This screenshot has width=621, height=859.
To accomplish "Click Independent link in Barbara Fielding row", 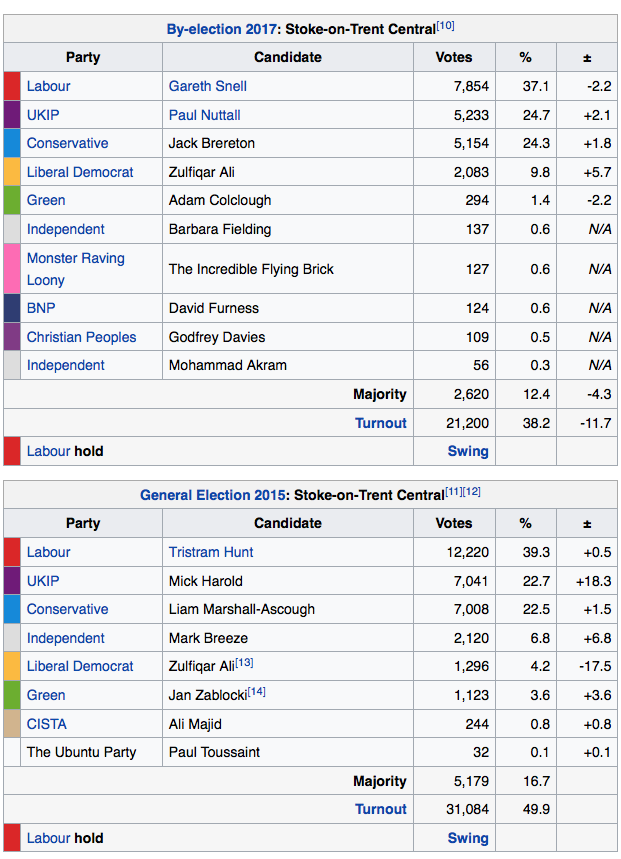I will coord(66,229).
